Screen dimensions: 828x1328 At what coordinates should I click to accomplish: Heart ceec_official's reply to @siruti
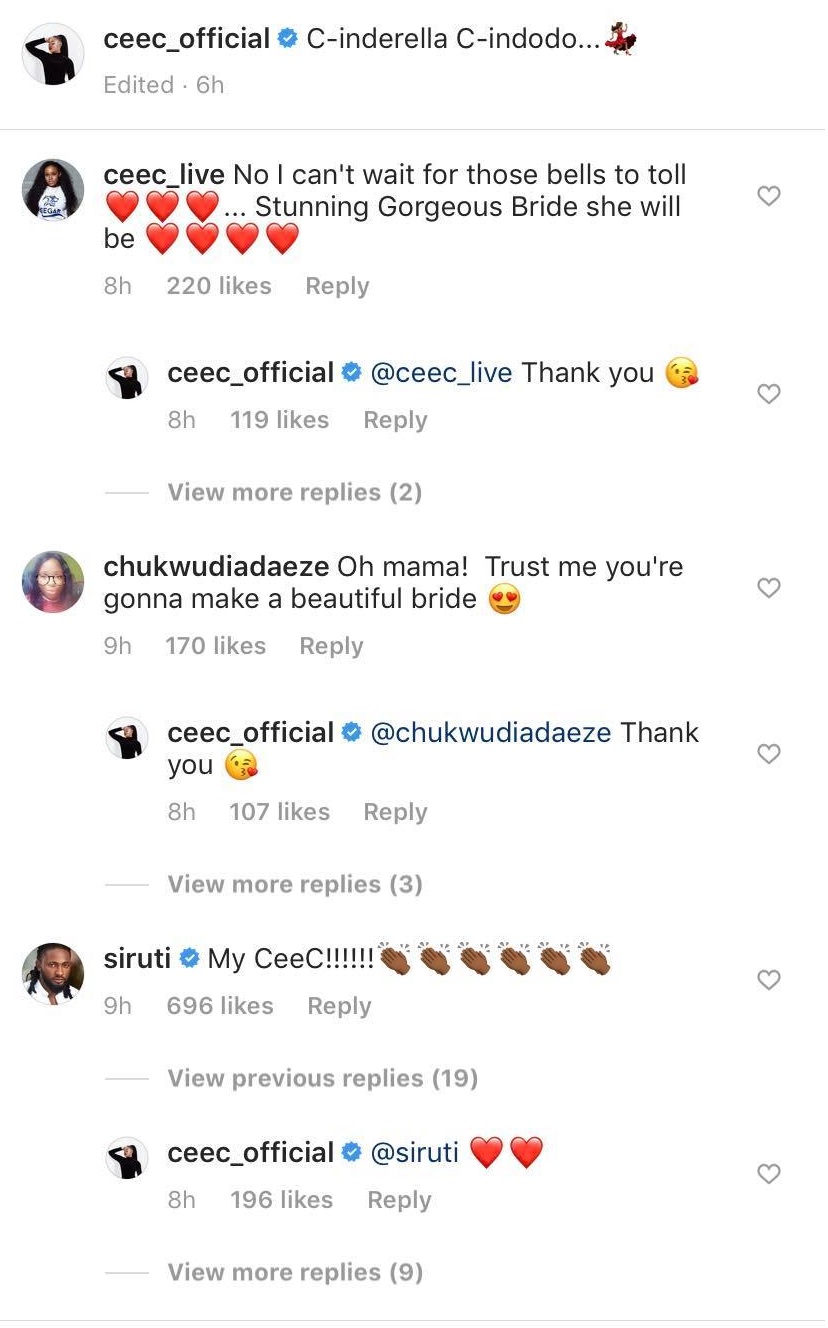click(x=768, y=1174)
